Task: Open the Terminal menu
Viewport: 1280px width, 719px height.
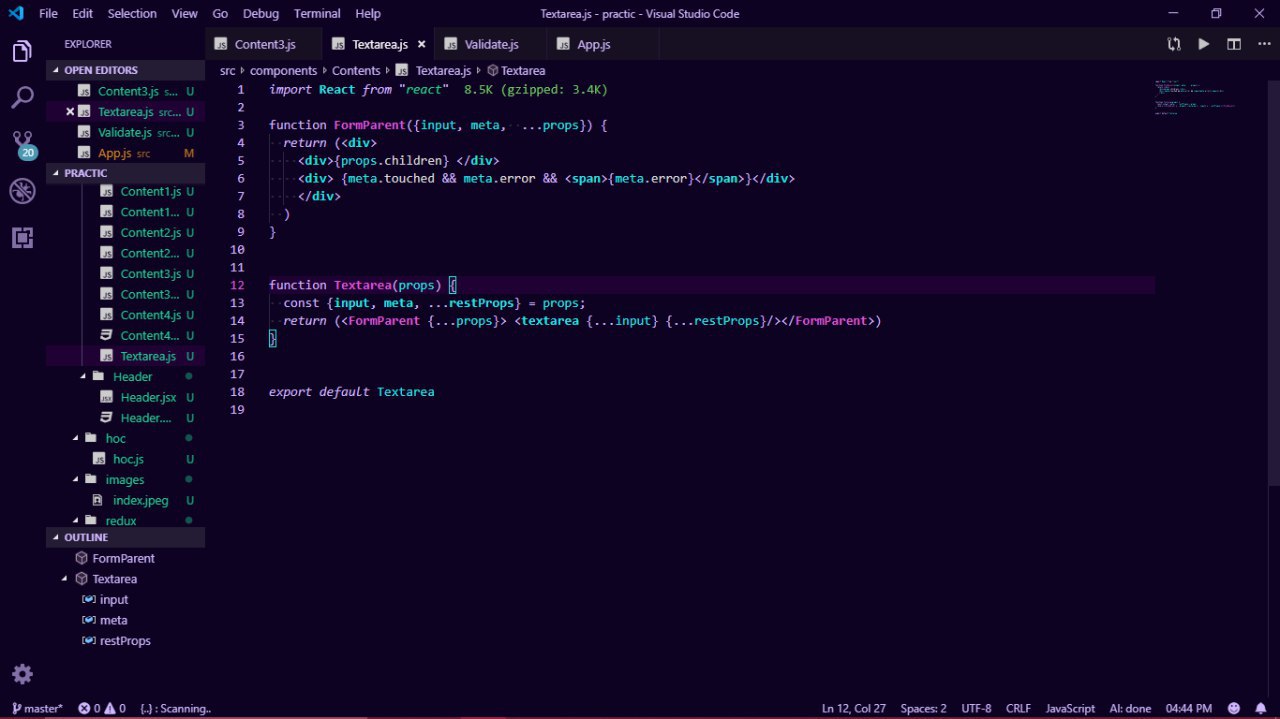Action: [x=317, y=14]
